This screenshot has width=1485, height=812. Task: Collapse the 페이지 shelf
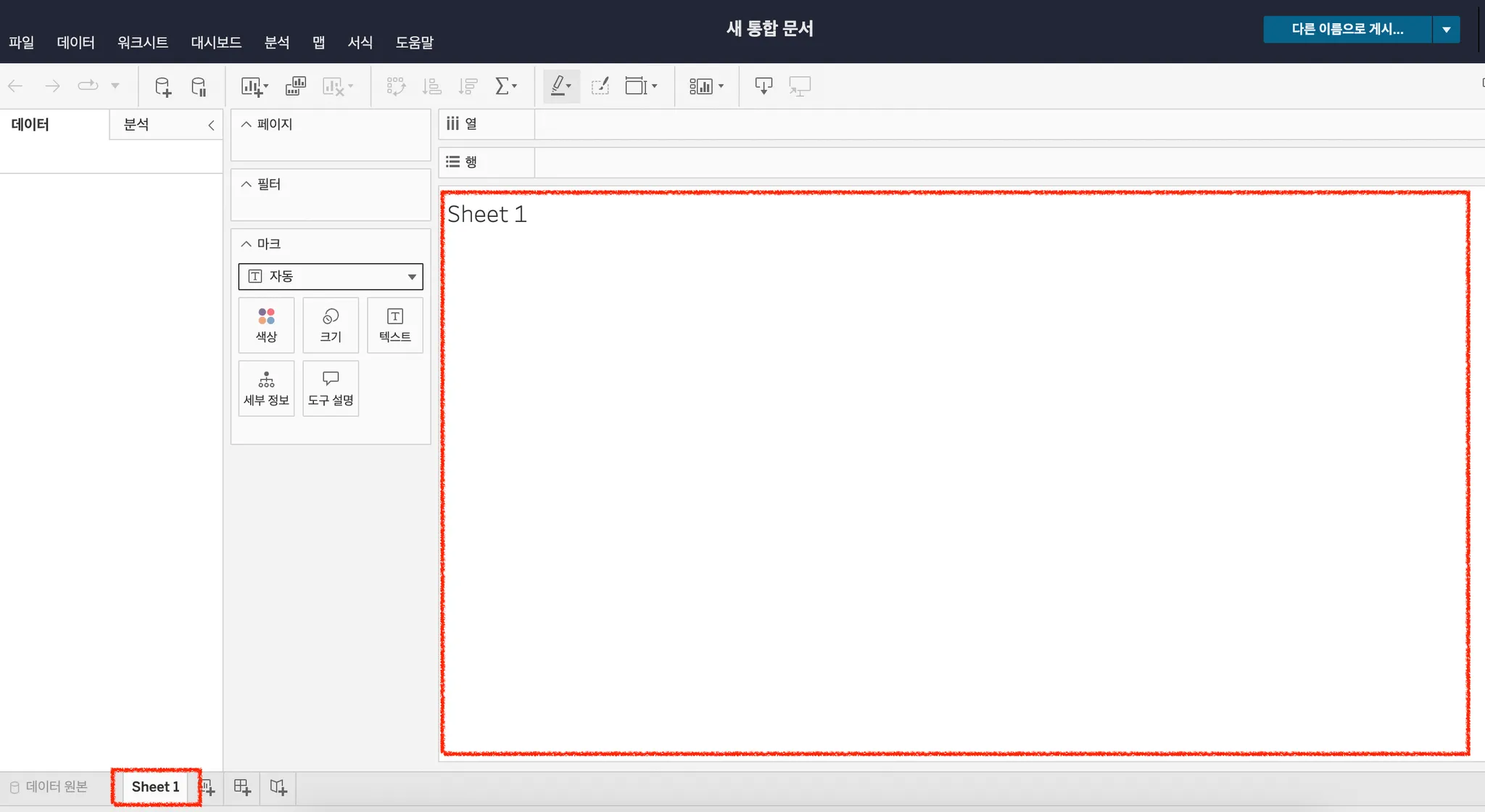(x=247, y=124)
